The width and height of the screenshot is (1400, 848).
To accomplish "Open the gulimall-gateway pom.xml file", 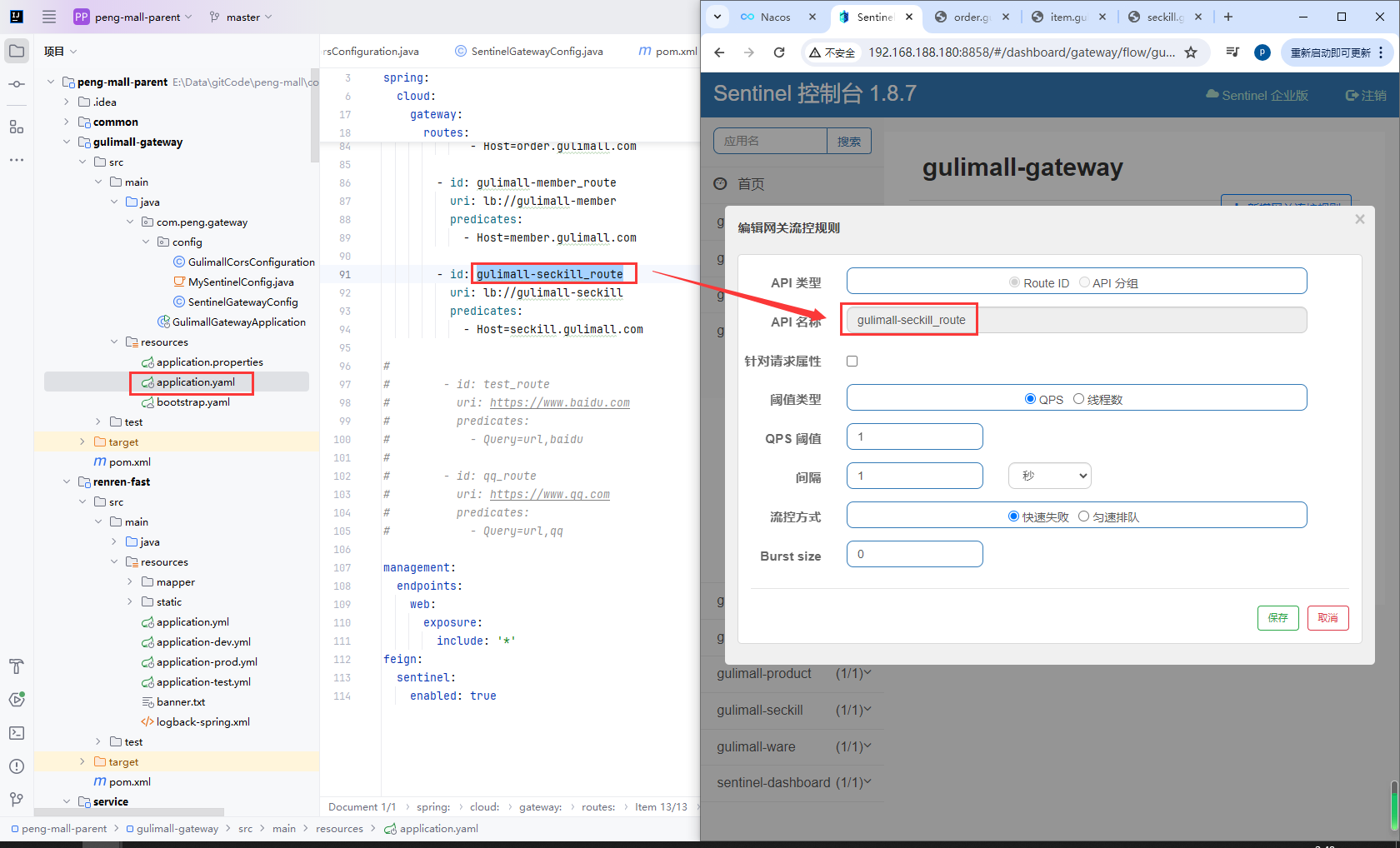I will click(122, 461).
